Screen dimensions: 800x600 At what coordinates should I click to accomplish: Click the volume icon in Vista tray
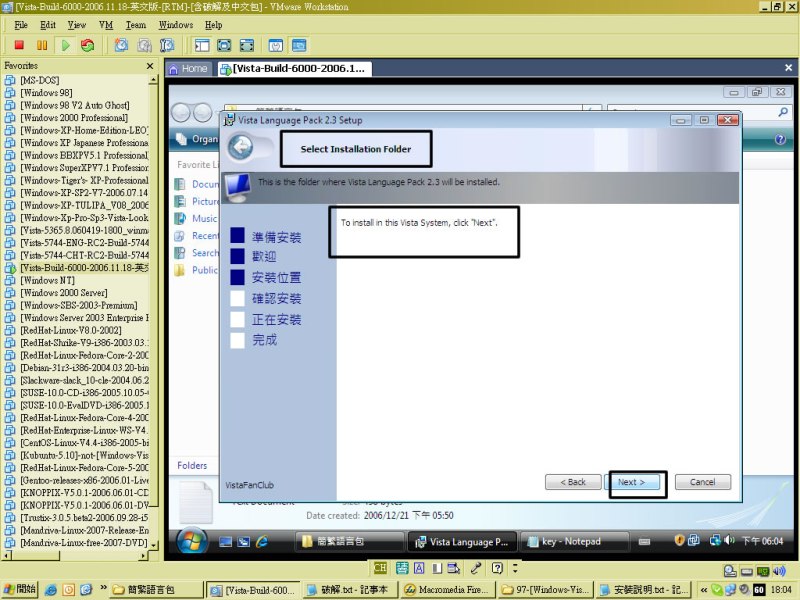(x=730, y=540)
